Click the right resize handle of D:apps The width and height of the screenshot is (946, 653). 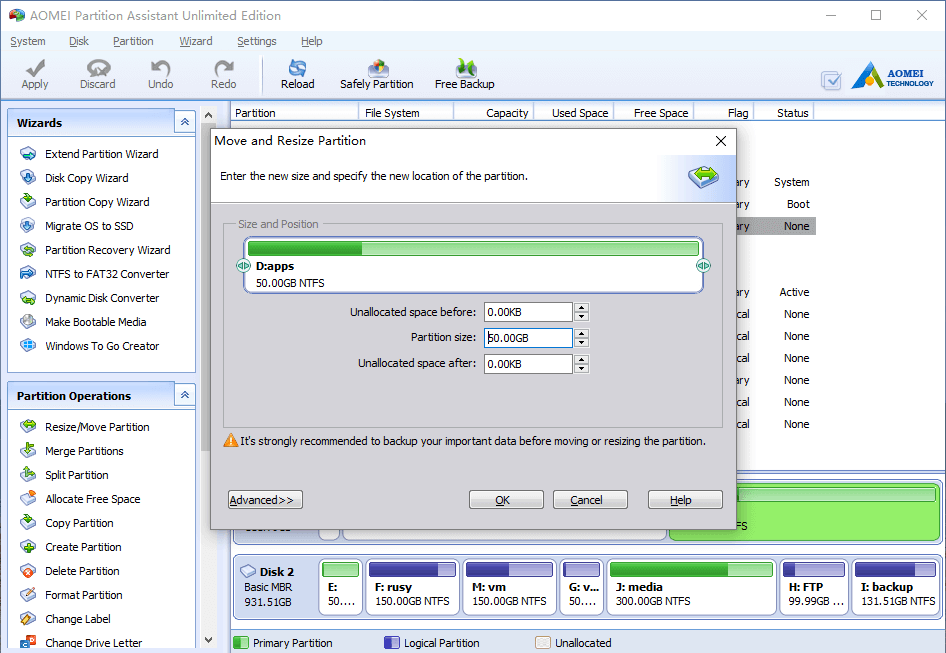click(703, 266)
